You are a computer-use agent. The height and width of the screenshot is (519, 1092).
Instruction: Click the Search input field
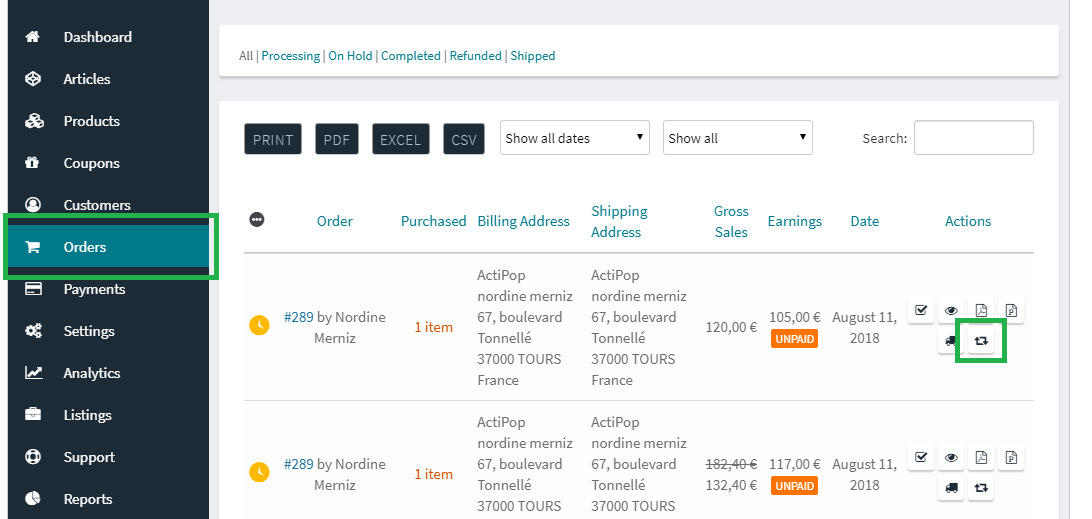[x=973, y=138]
